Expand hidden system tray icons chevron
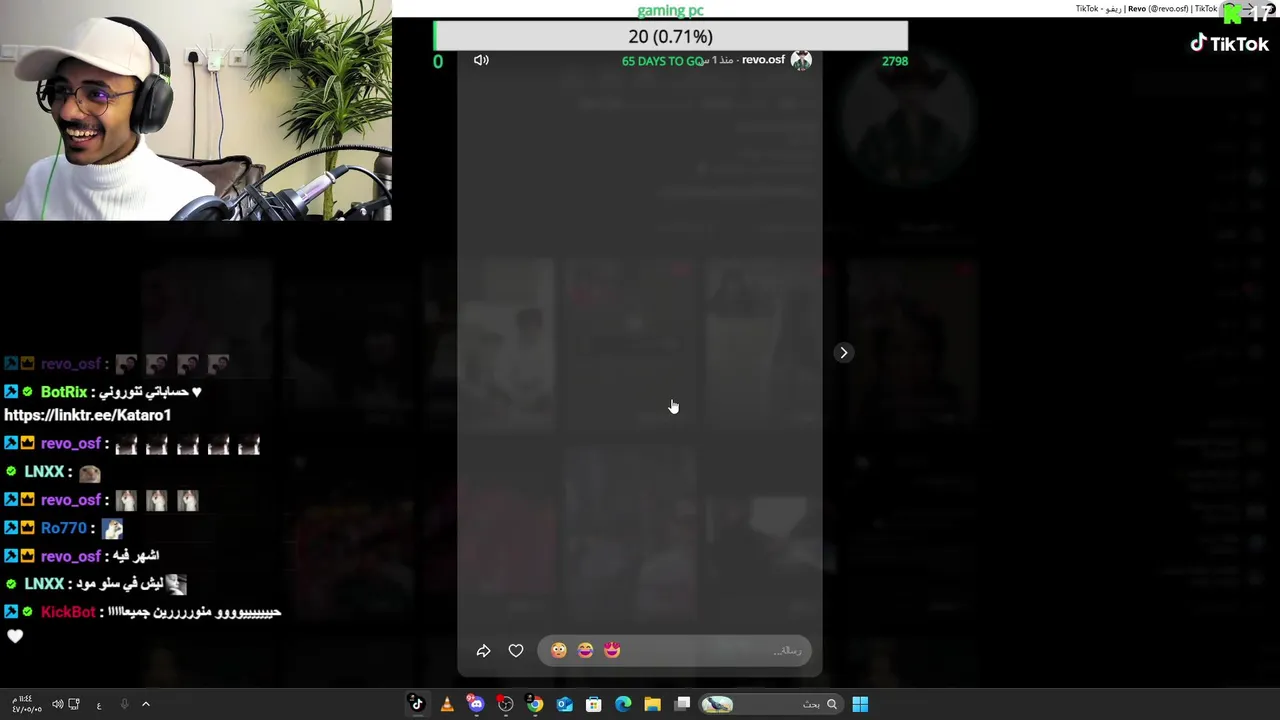Image resolution: width=1280 pixels, height=720 pixels. (x=145, y=704)
